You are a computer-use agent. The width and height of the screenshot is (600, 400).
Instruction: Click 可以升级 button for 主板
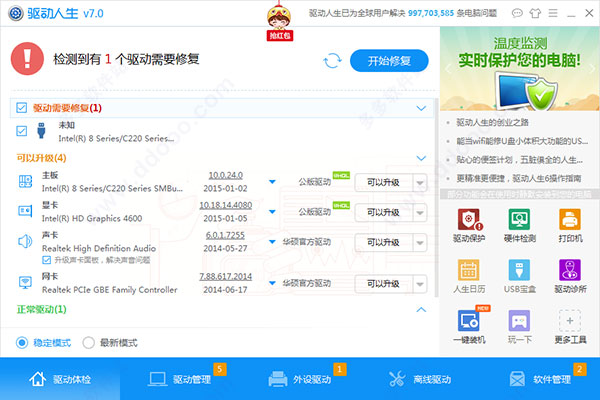click(x=384, y=183)
